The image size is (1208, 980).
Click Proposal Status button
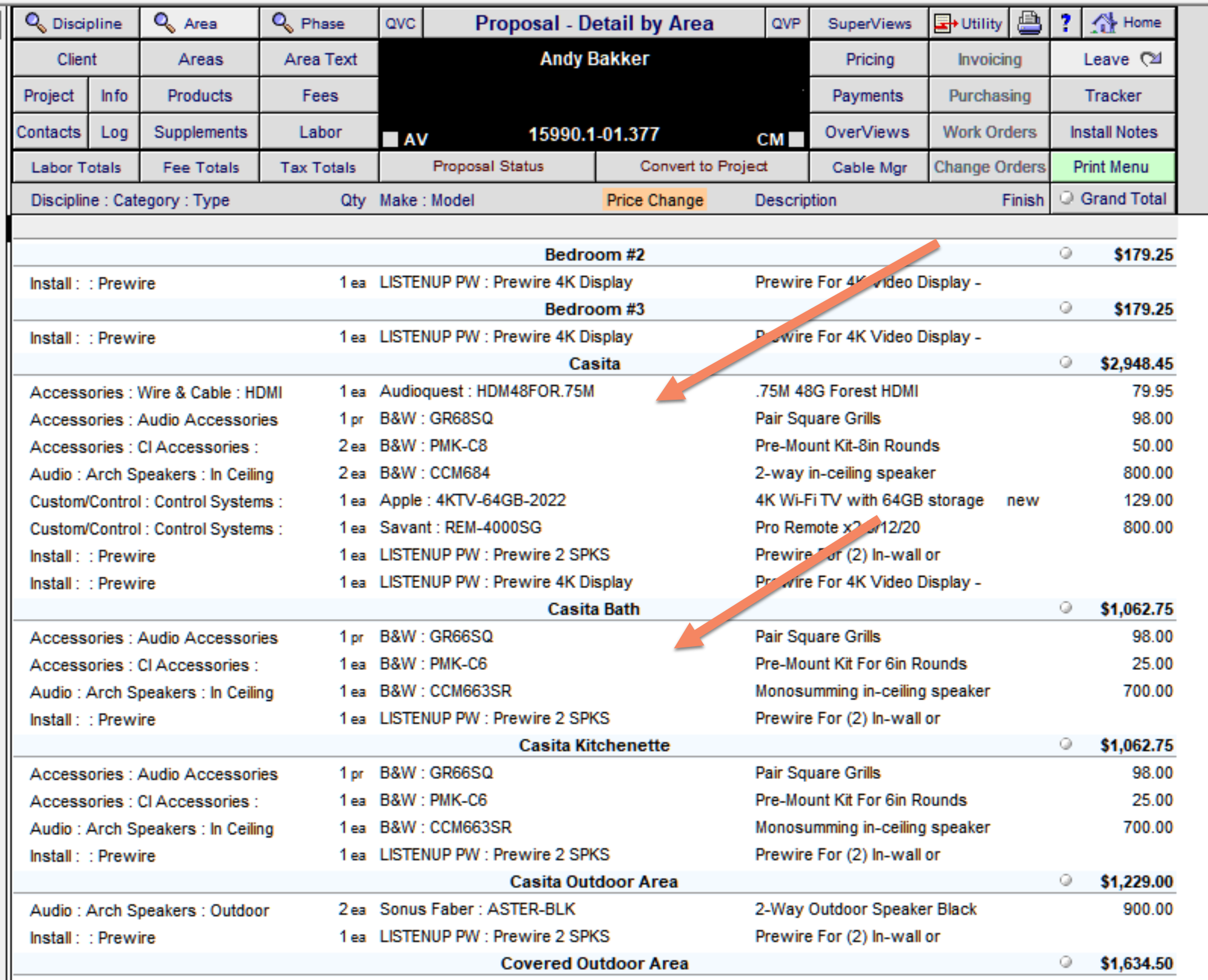coord(488,167)
